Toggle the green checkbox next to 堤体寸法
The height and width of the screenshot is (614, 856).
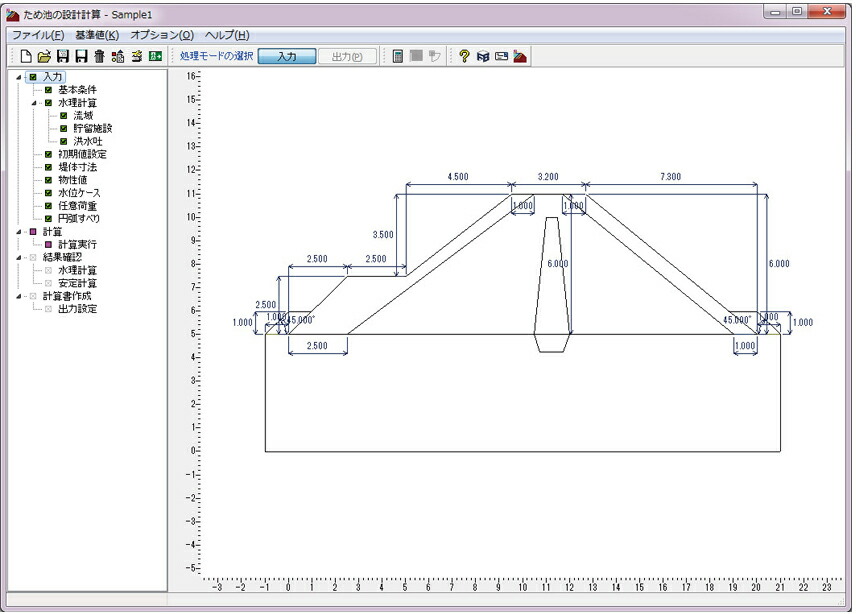coord(49,168)
